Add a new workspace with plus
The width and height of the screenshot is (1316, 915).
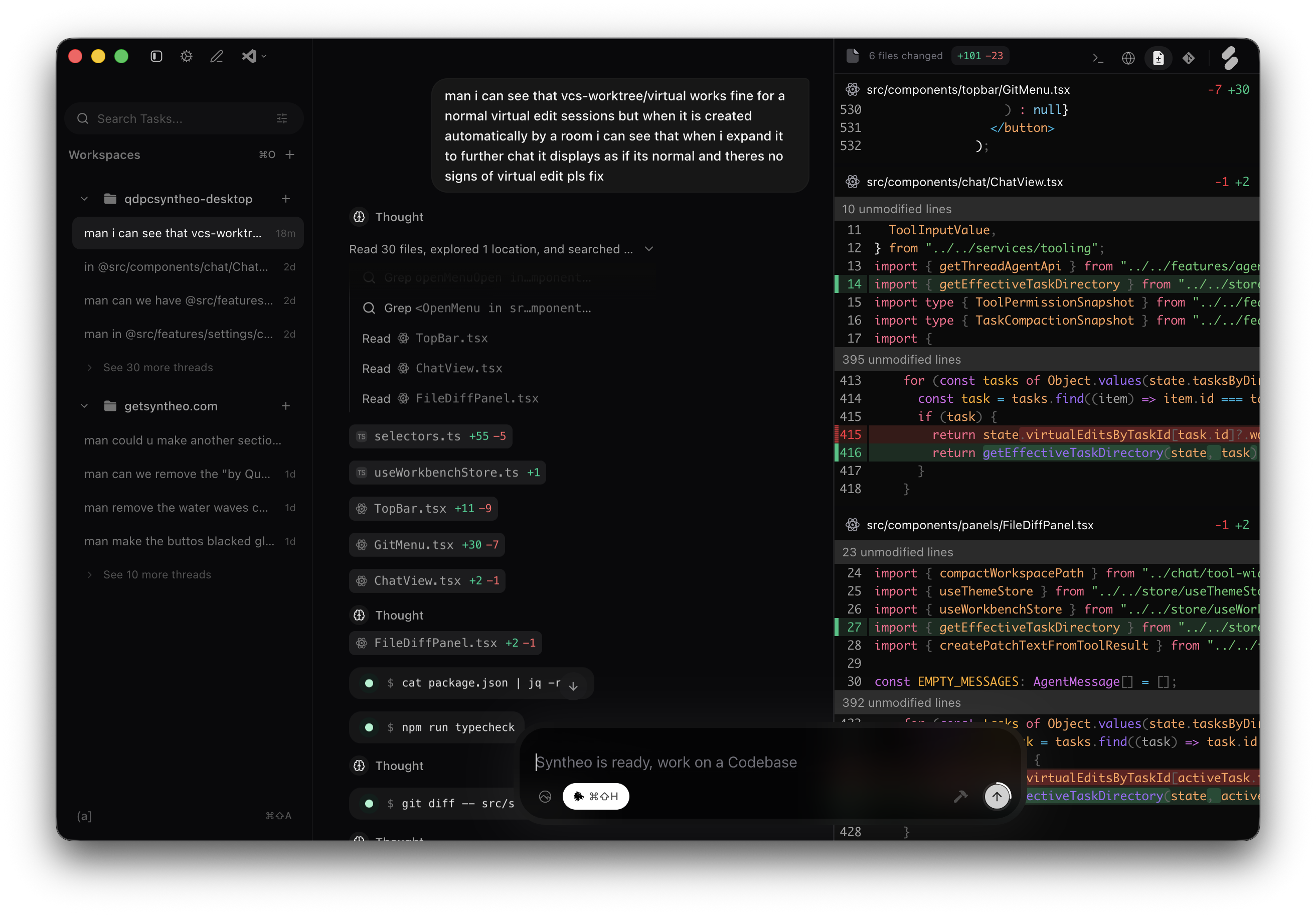(290, 154)
